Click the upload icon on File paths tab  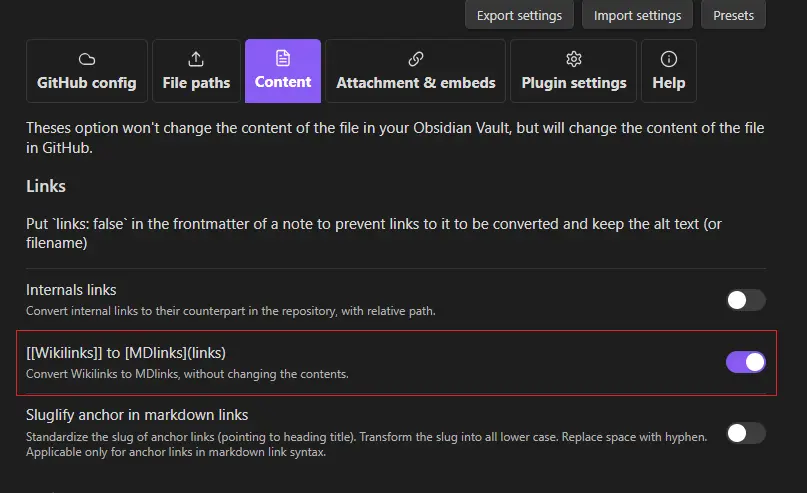196,59
